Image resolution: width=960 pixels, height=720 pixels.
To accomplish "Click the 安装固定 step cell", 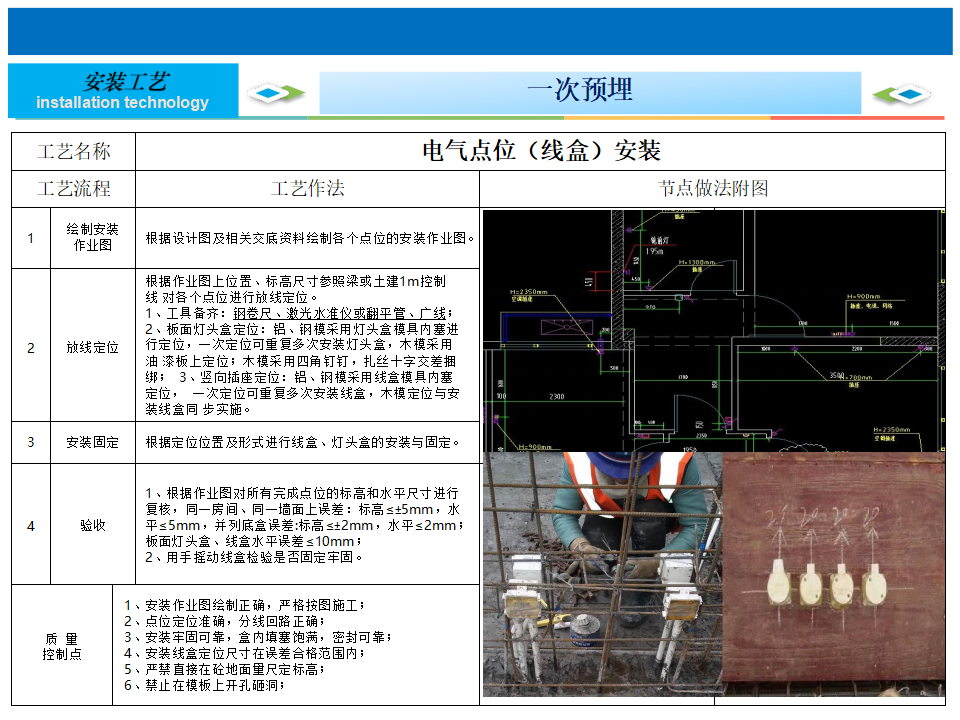I will coord(93,442).
